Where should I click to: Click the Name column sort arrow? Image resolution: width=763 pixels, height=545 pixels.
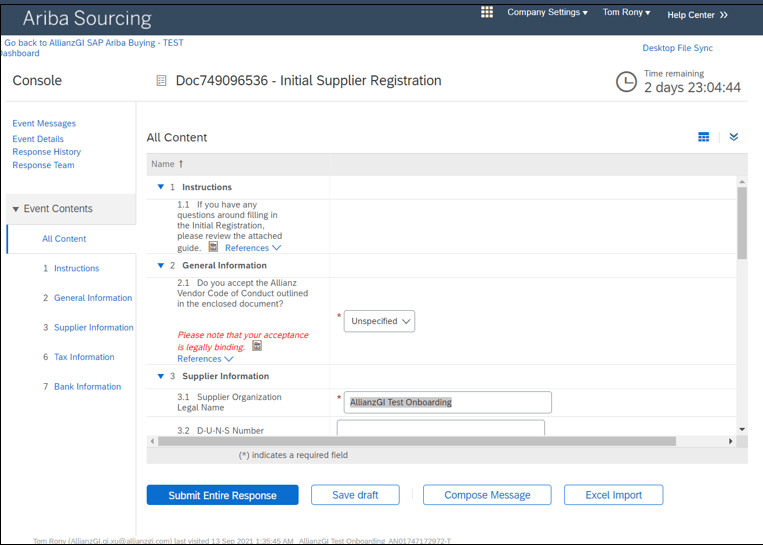[181, 164]
